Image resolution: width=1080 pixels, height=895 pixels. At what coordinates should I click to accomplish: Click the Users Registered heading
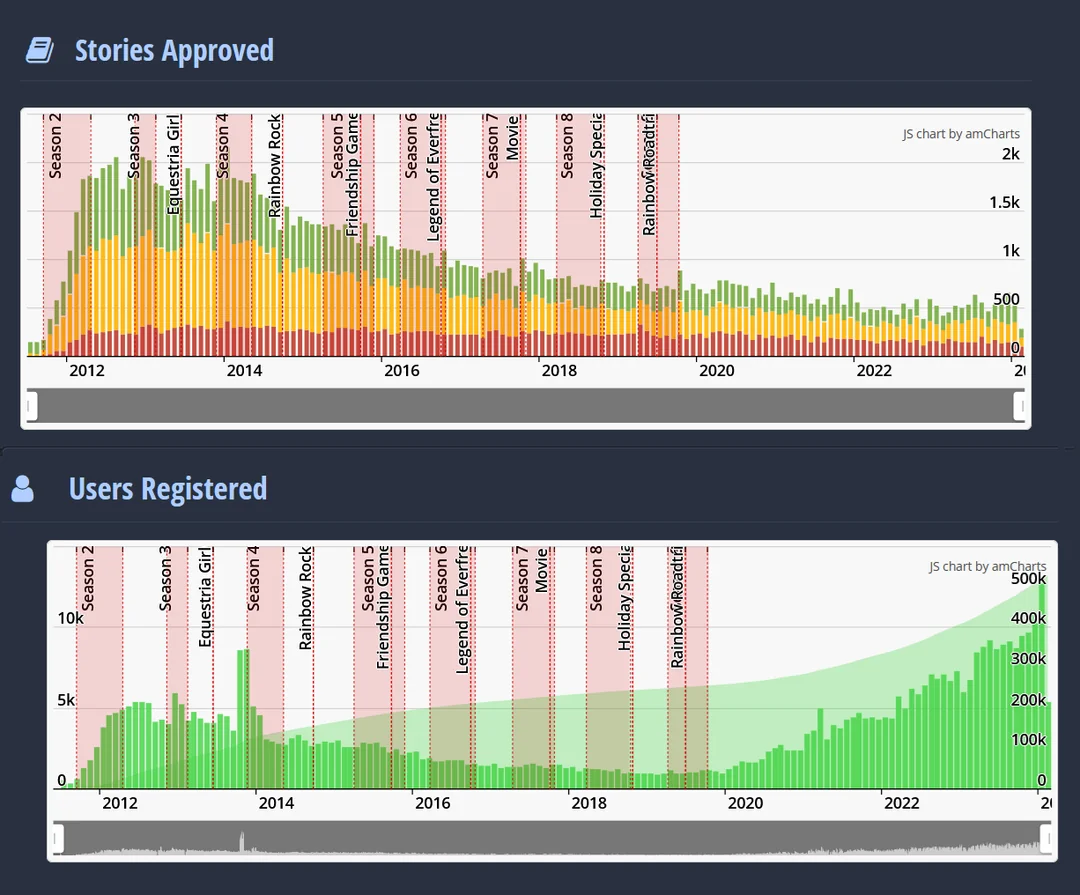167,489
